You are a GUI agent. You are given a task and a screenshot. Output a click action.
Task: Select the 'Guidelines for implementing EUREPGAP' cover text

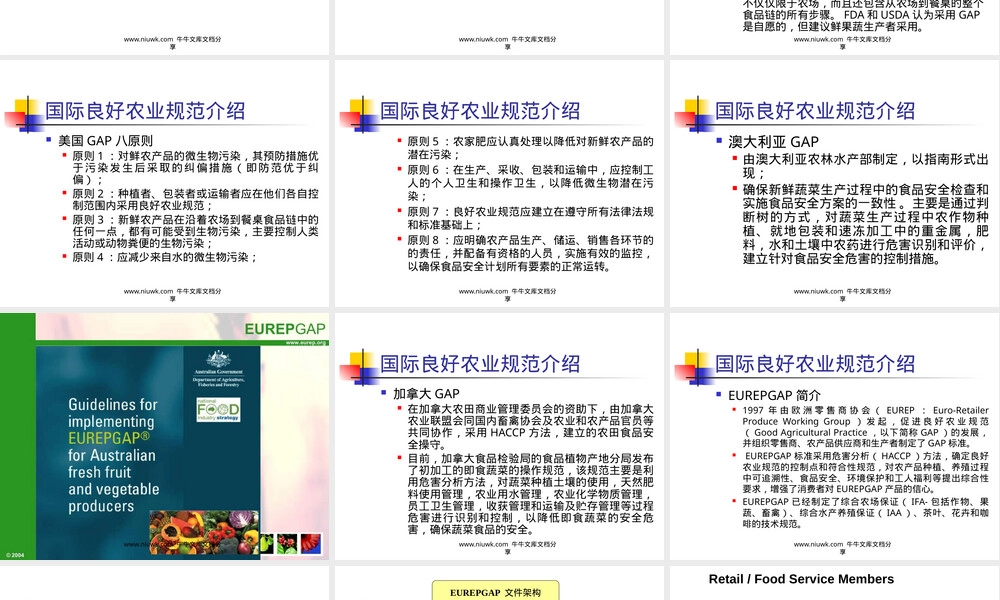(114, 455)
